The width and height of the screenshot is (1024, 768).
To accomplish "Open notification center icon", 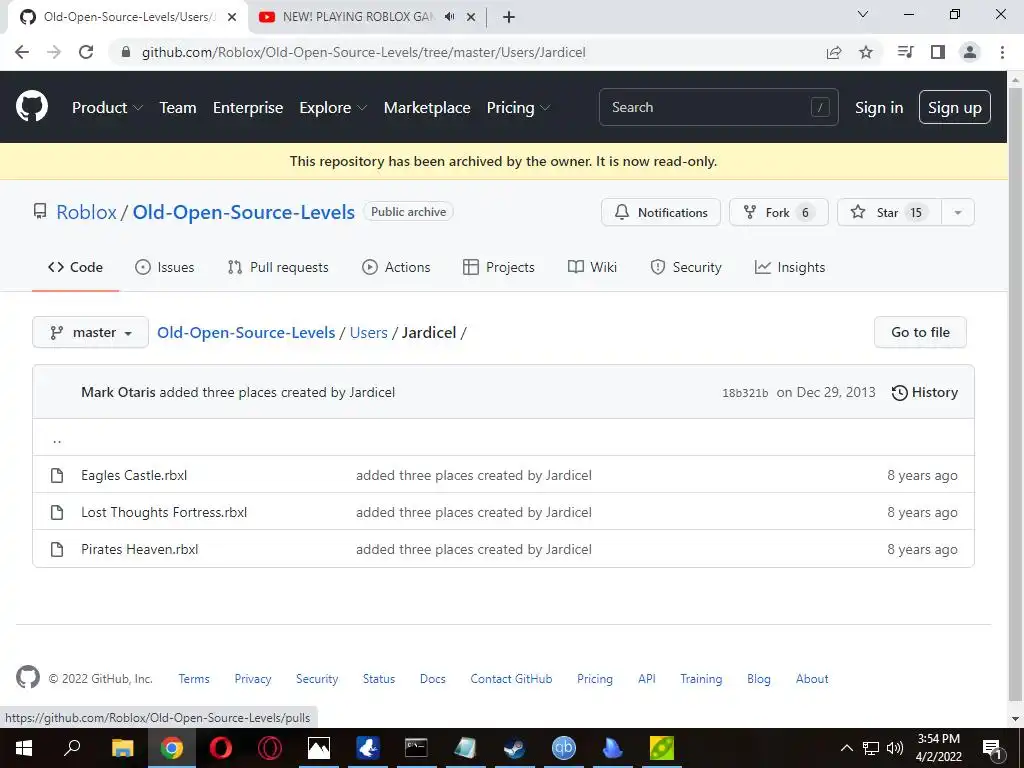I will pos(992,748).
